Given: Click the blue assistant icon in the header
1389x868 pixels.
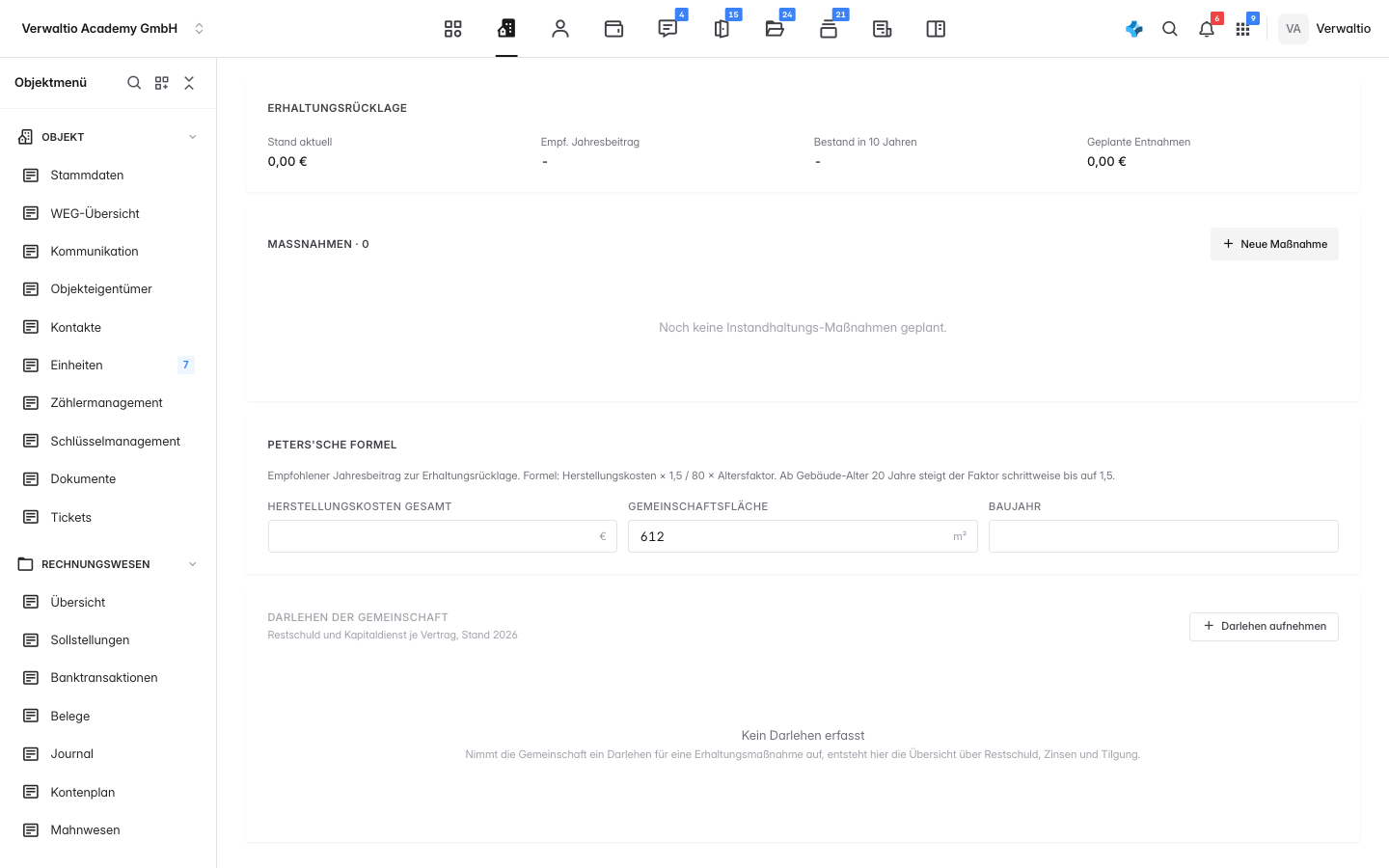Looking at the screenshot, I should click(x=1134, y=29).
